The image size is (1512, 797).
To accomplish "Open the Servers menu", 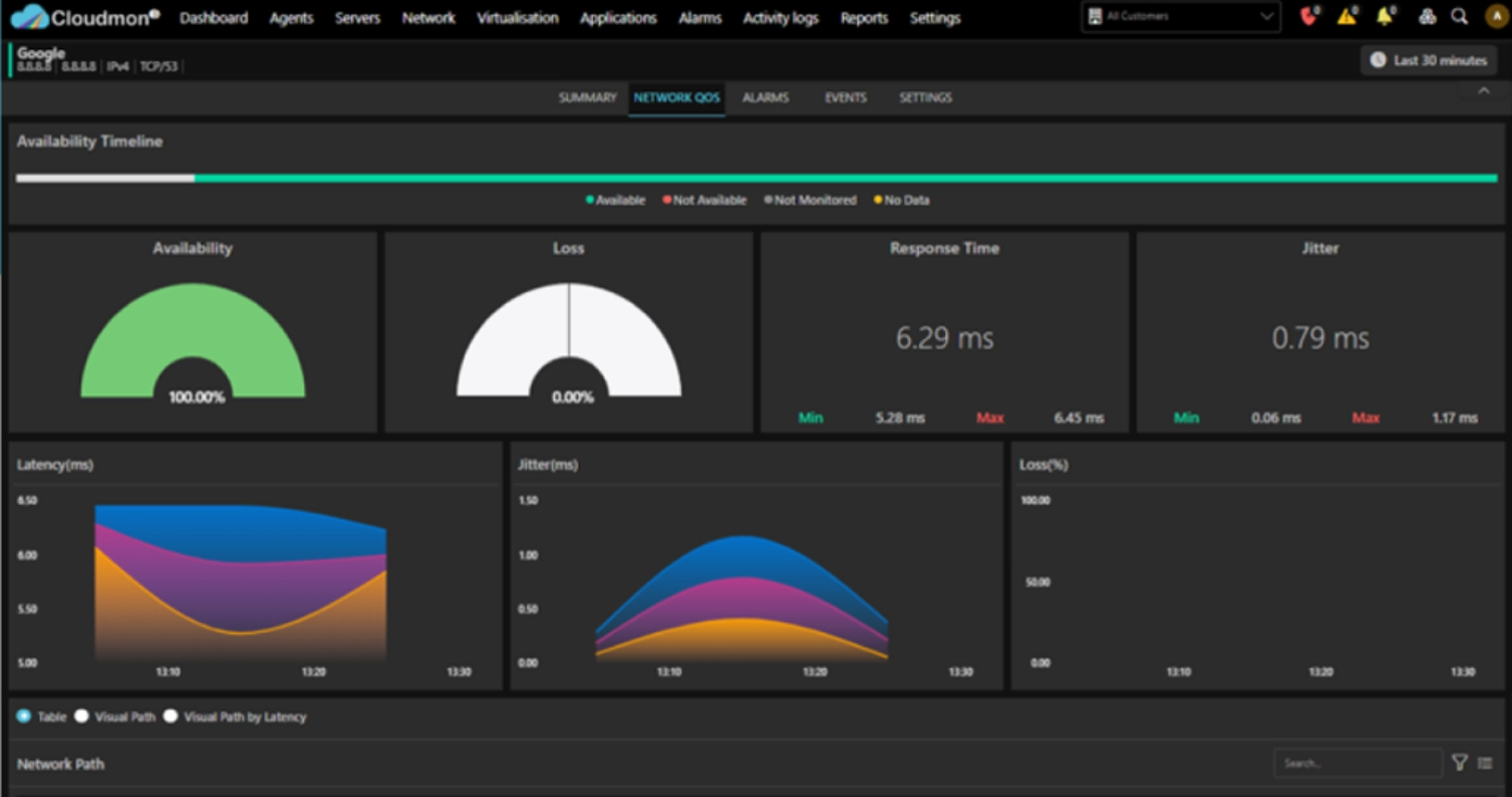I will (358, 18).
